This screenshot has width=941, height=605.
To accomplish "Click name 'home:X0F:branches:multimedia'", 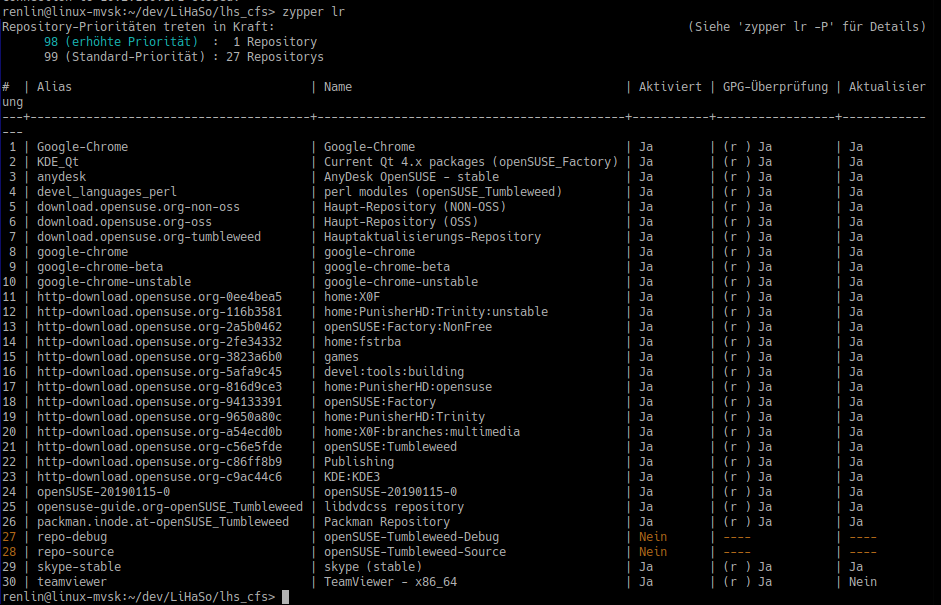I will 422,432.
